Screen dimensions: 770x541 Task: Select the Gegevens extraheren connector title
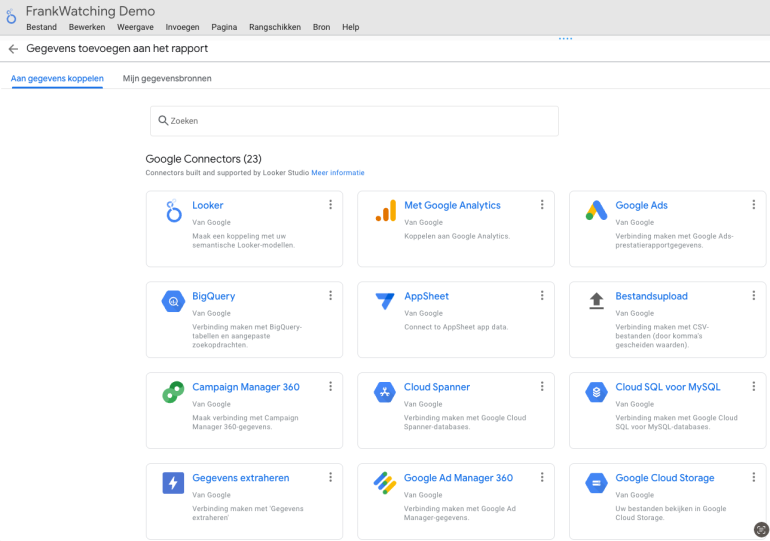[241, 478]
